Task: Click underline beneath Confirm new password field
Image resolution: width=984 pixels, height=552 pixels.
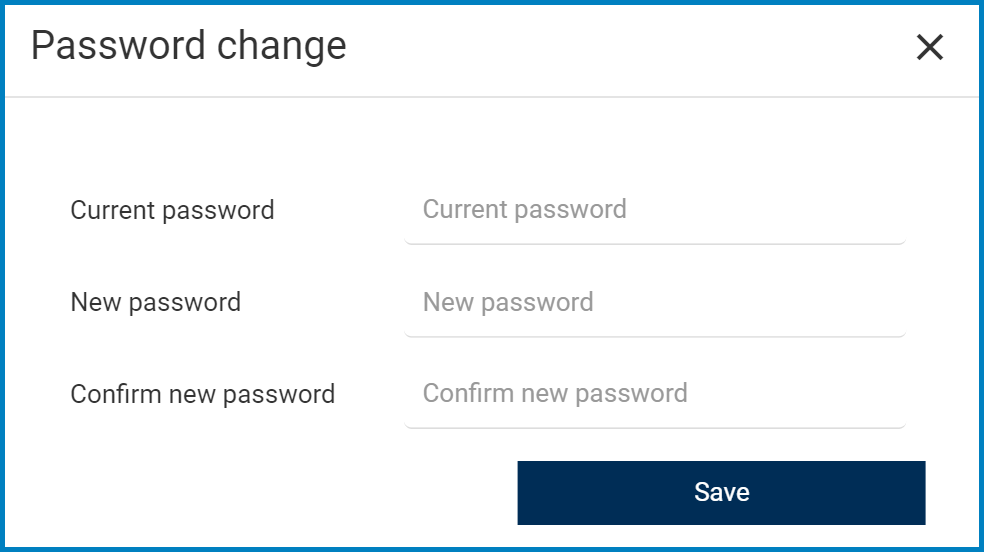Action: point(654,427)
